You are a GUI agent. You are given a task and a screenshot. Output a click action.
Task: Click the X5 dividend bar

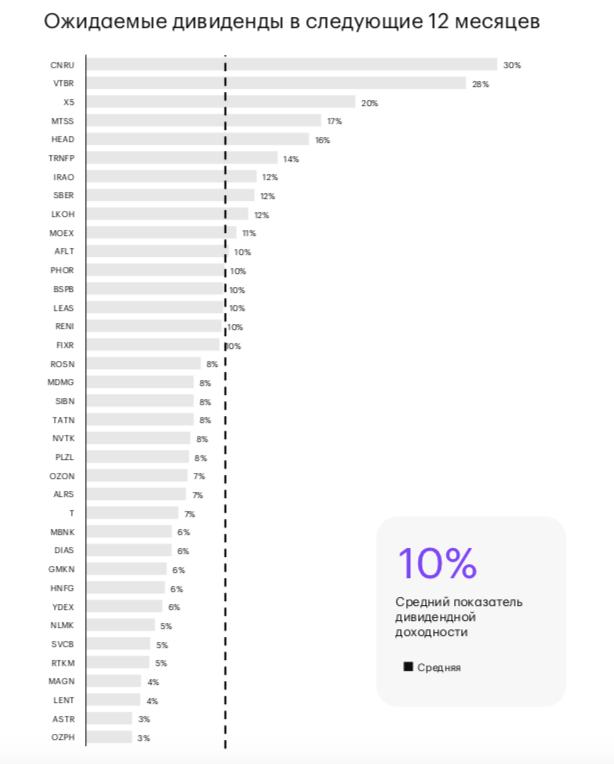(220, 102)
